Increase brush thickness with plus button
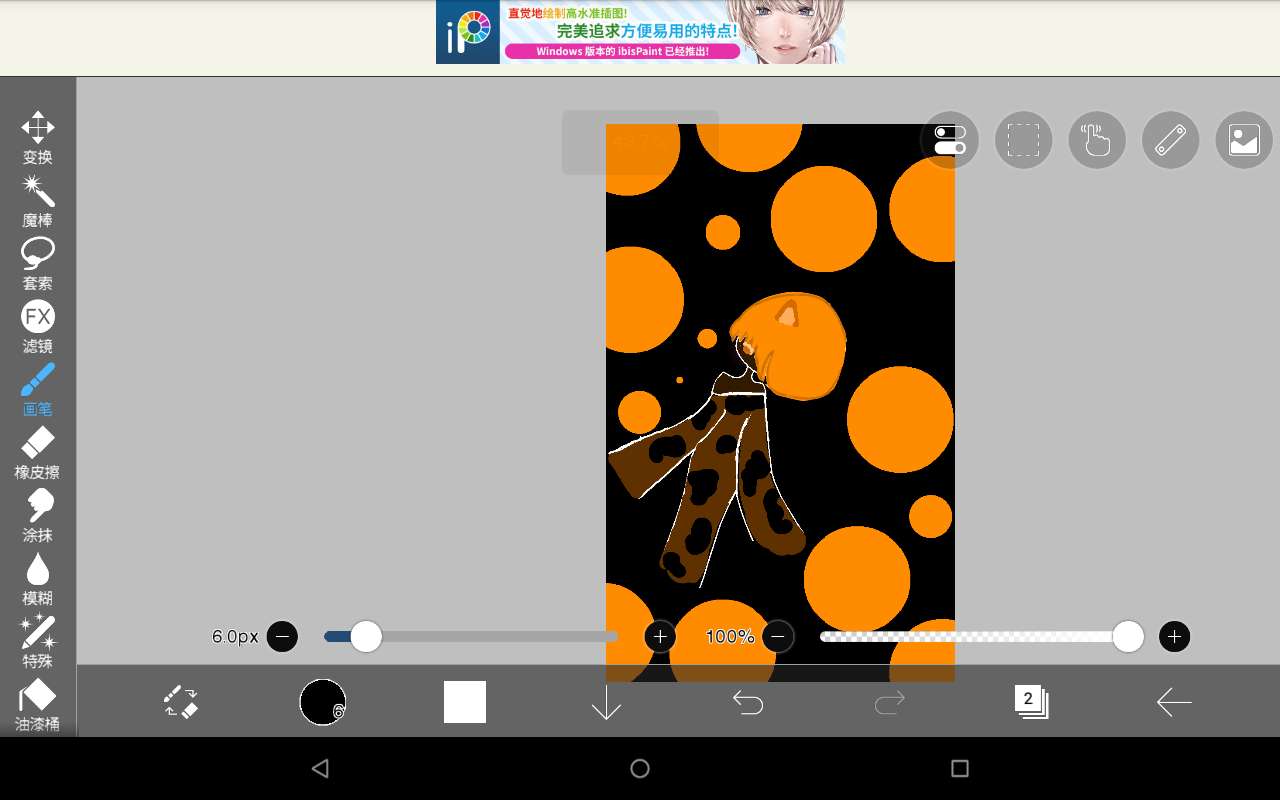Screen dimensions: 1280x800 pyautogui.click(x=660, y=636)
